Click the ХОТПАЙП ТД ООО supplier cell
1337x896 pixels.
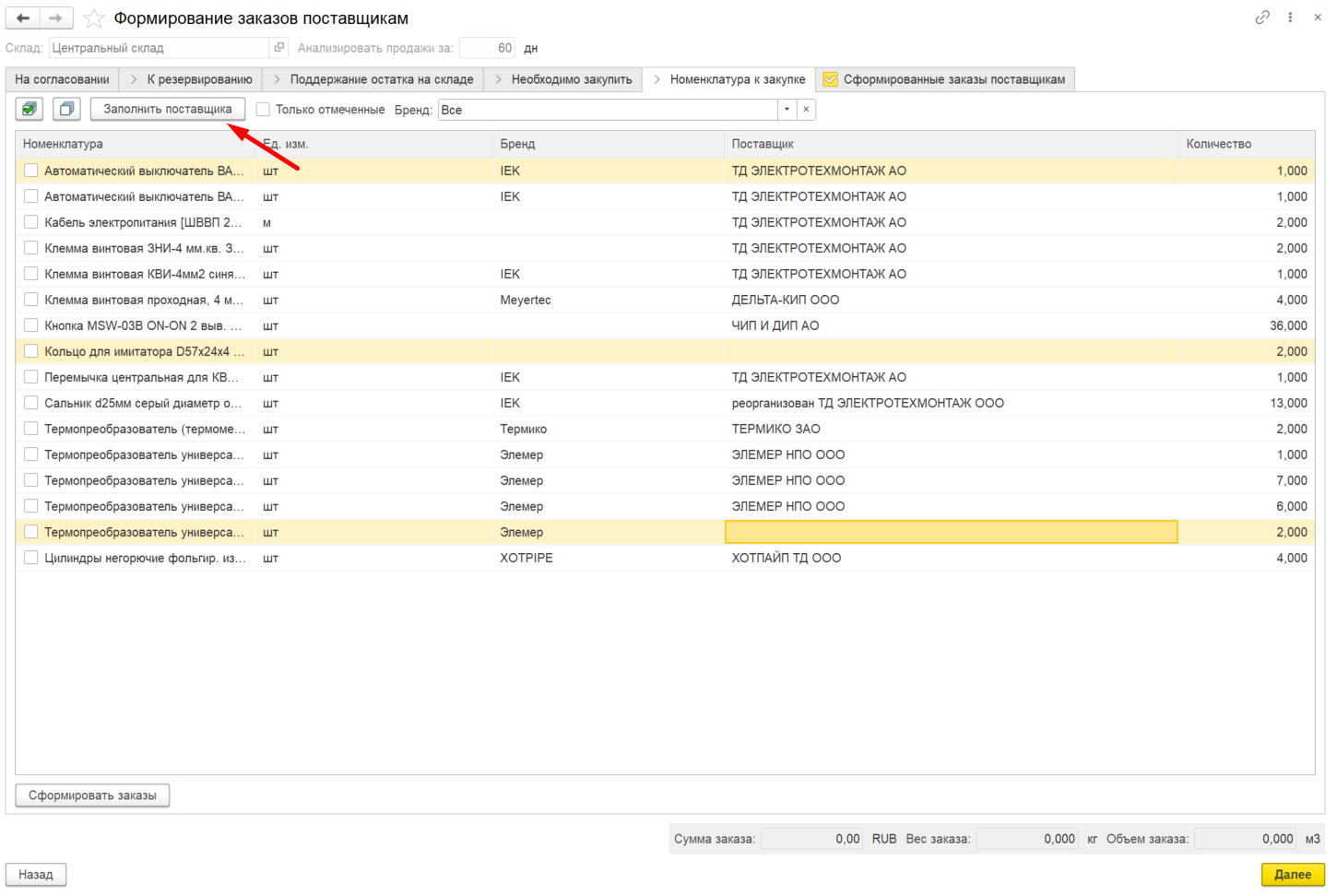951,558
